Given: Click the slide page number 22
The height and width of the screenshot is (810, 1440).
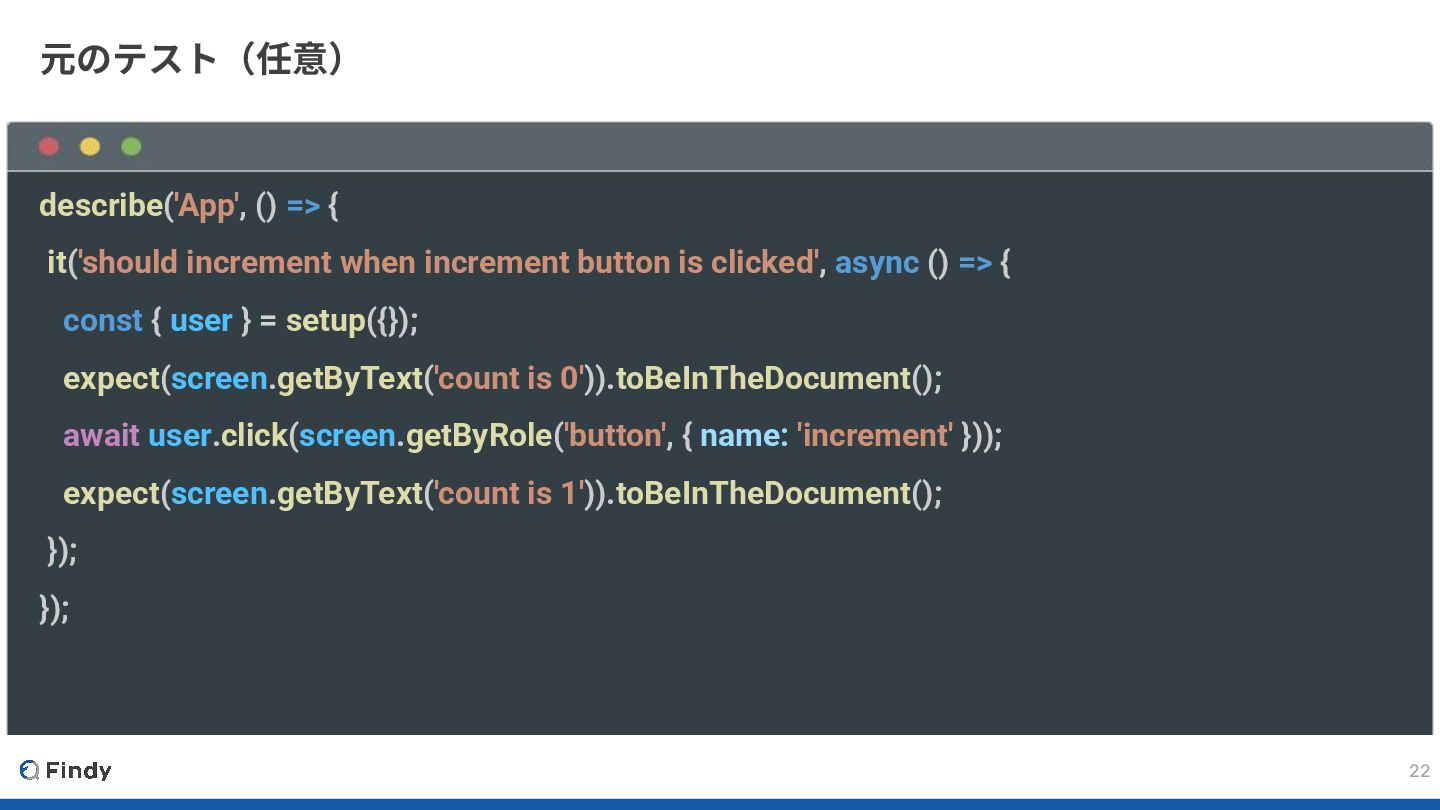Looking at the screenshot, I should tap(1419, 771).
